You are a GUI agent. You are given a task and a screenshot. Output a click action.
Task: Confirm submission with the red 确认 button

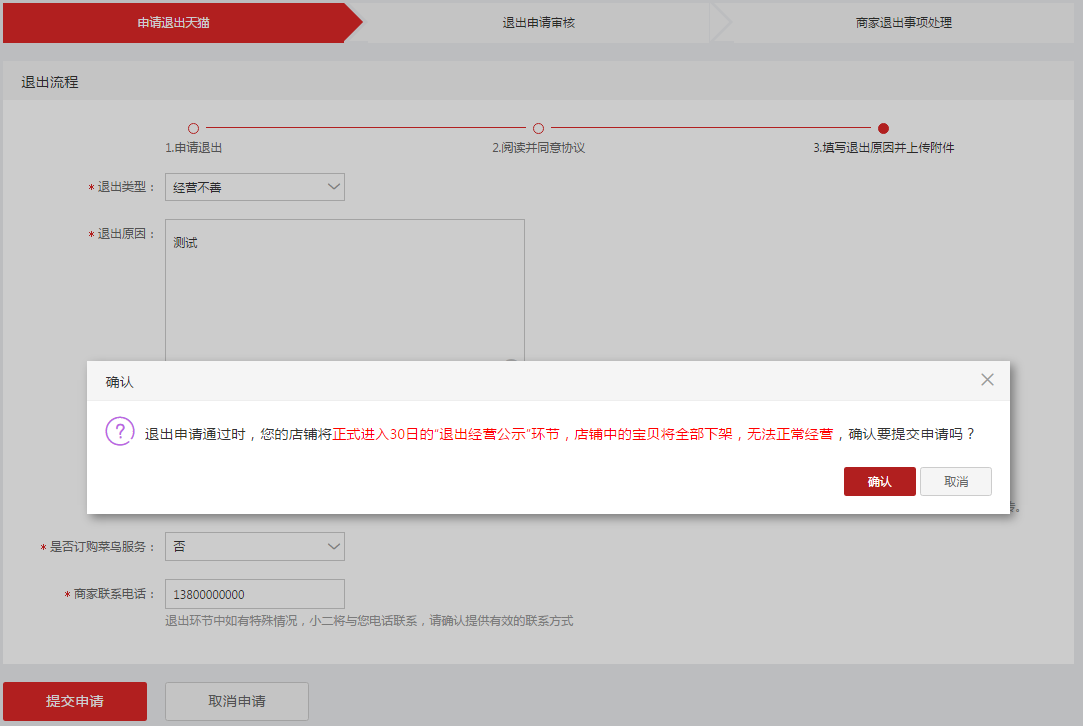tap(879, 481)
